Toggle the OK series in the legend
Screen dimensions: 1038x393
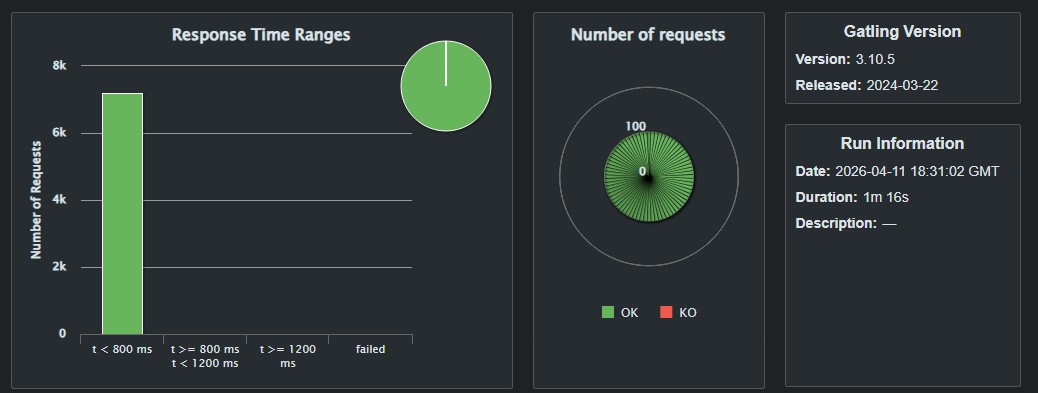620,313
